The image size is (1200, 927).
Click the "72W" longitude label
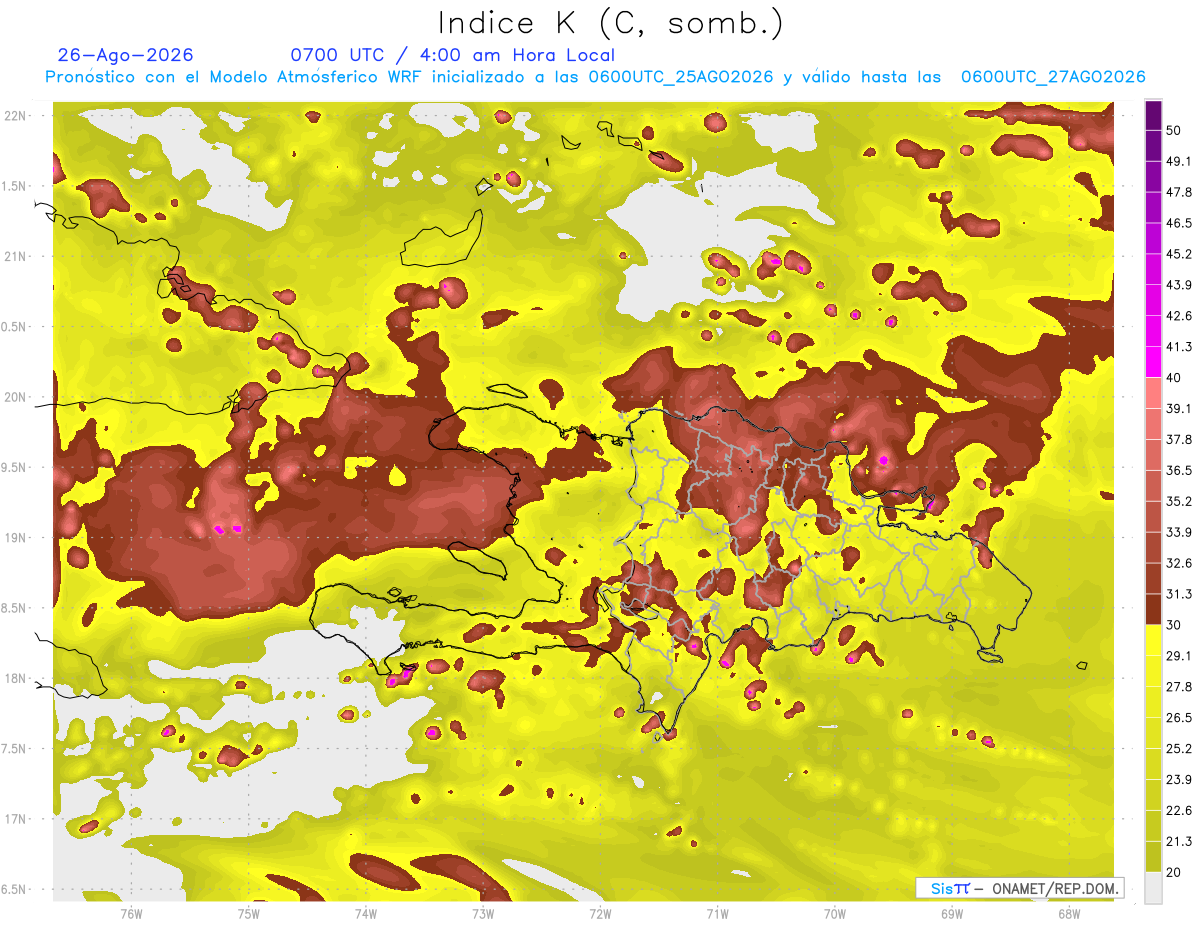tap(599, 913)
